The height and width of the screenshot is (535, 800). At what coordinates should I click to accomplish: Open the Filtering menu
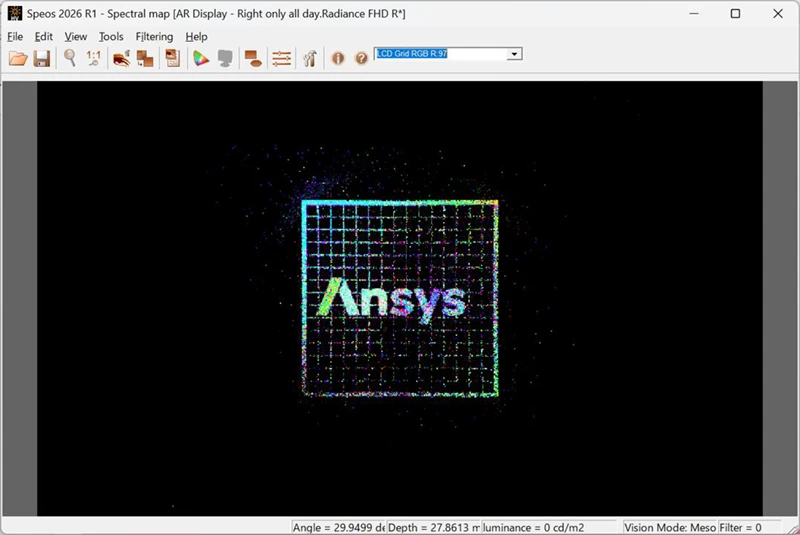tap(154, 37)
